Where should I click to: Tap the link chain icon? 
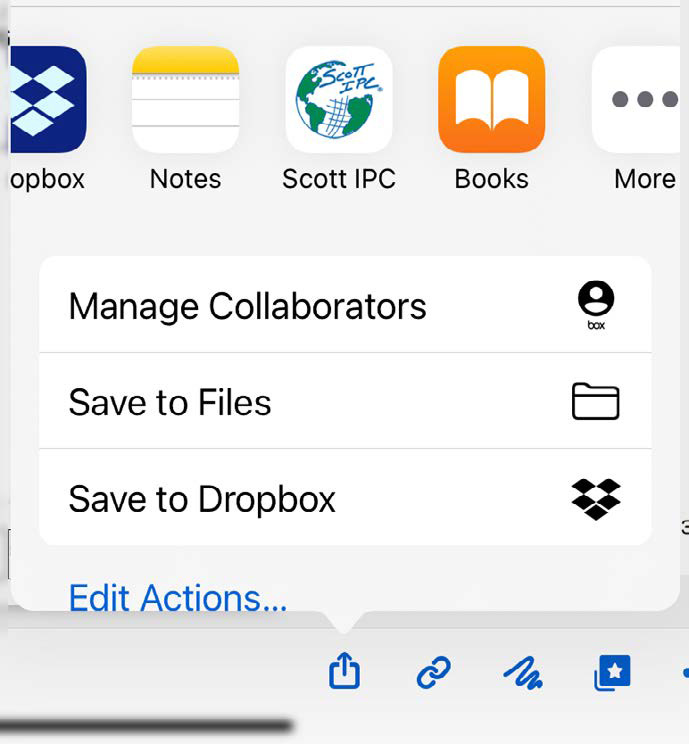(x=433, y=672)
